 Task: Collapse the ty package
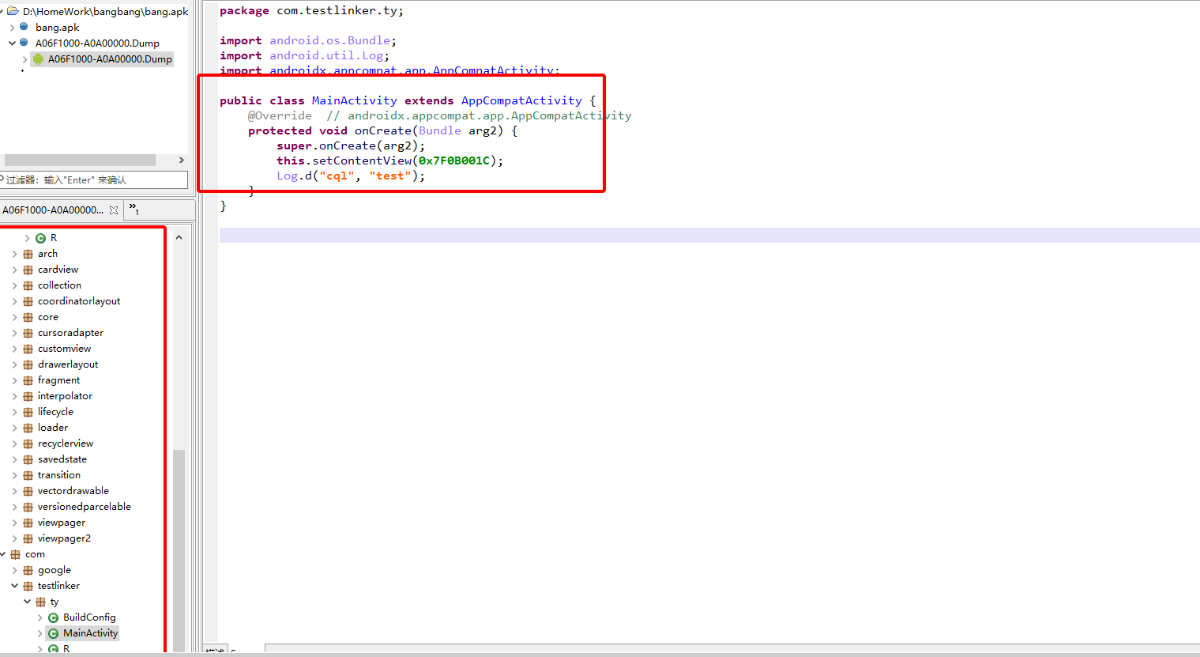click(x=27, y=602)
